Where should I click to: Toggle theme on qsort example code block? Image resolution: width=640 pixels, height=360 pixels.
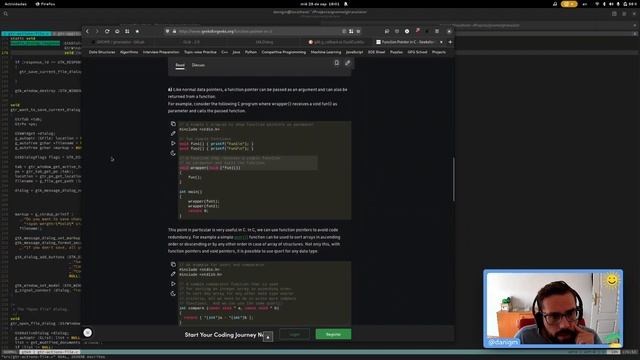coord(173,293)
